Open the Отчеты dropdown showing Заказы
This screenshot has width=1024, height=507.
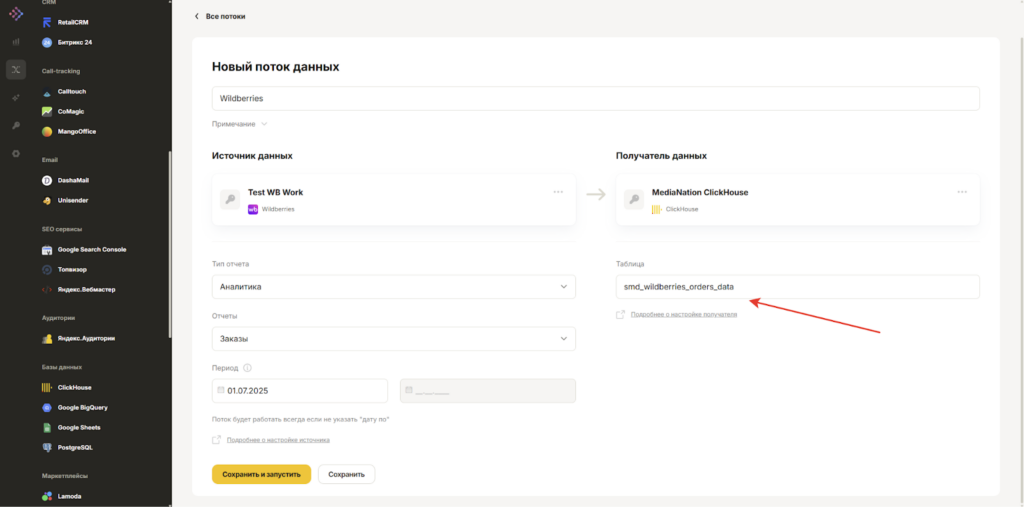tap(394, 338)
